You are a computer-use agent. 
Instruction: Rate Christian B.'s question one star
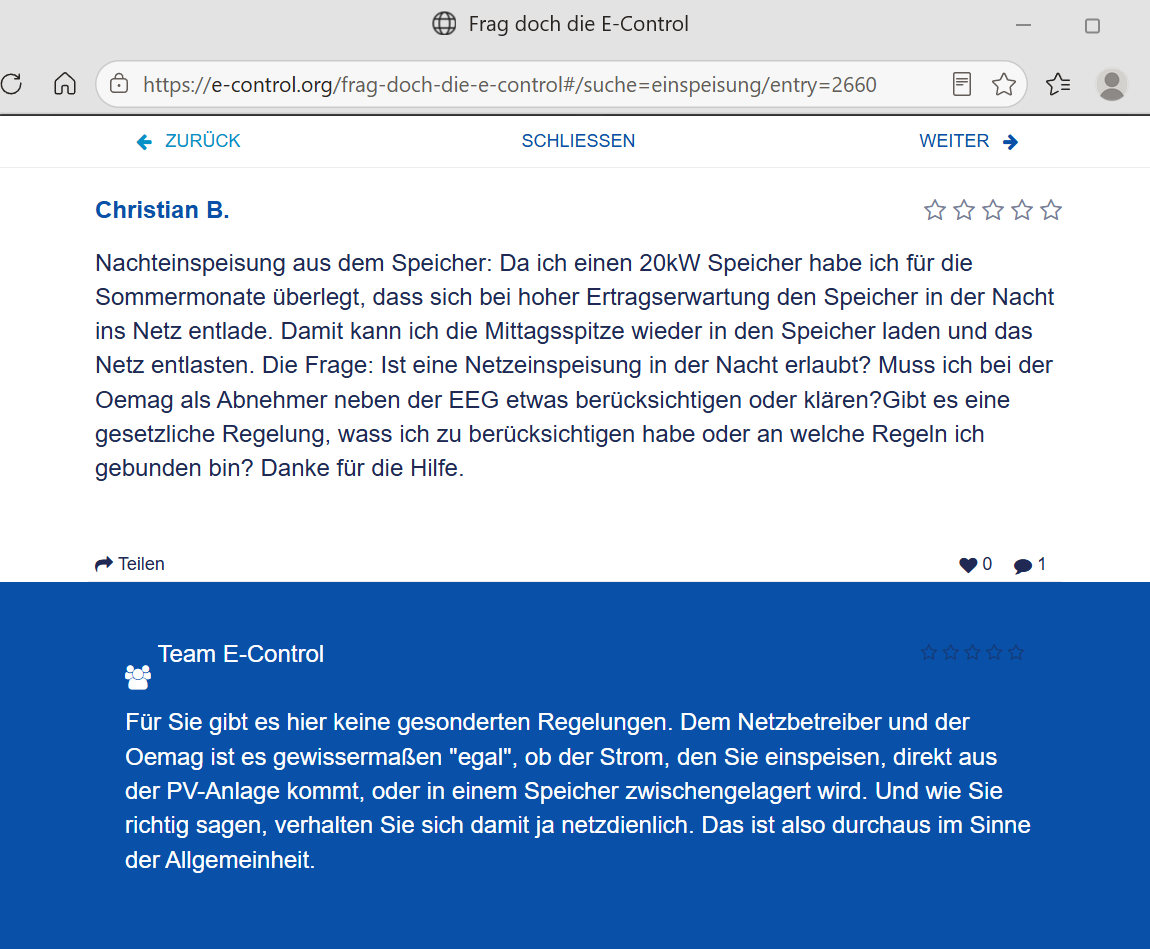tap(934, 210)
